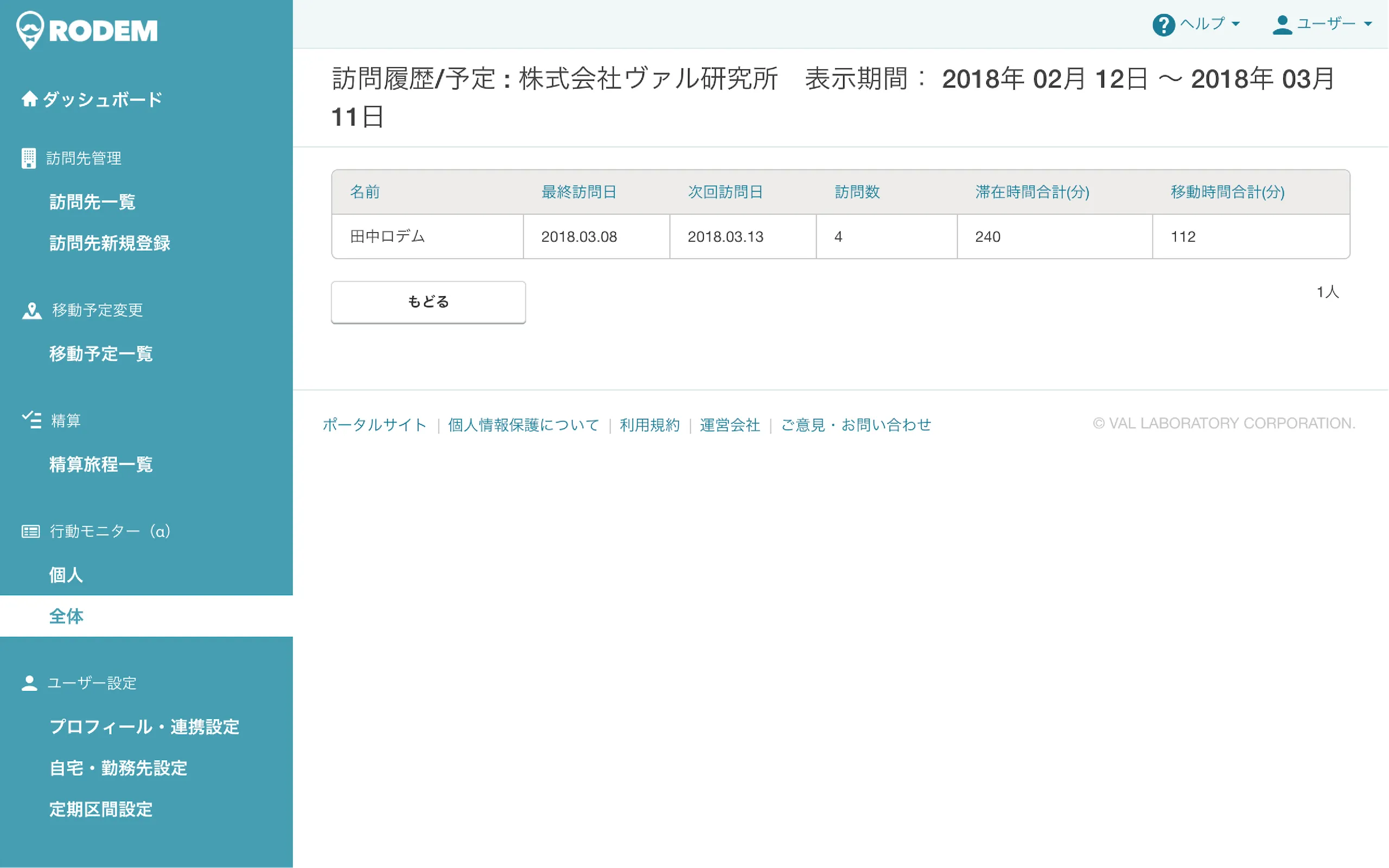The width and height of the screenshot is (1389, 868).
Task: Click the building icon beside 訪問先管理
Action: pyautogui.click(x=28, y=158)
